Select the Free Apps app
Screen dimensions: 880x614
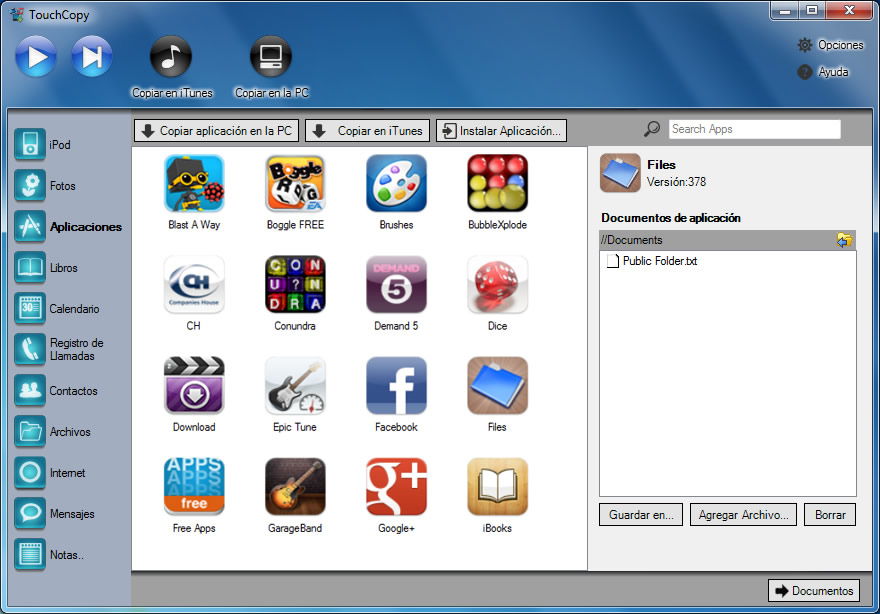pyautogui.click(x=194, y=496)
